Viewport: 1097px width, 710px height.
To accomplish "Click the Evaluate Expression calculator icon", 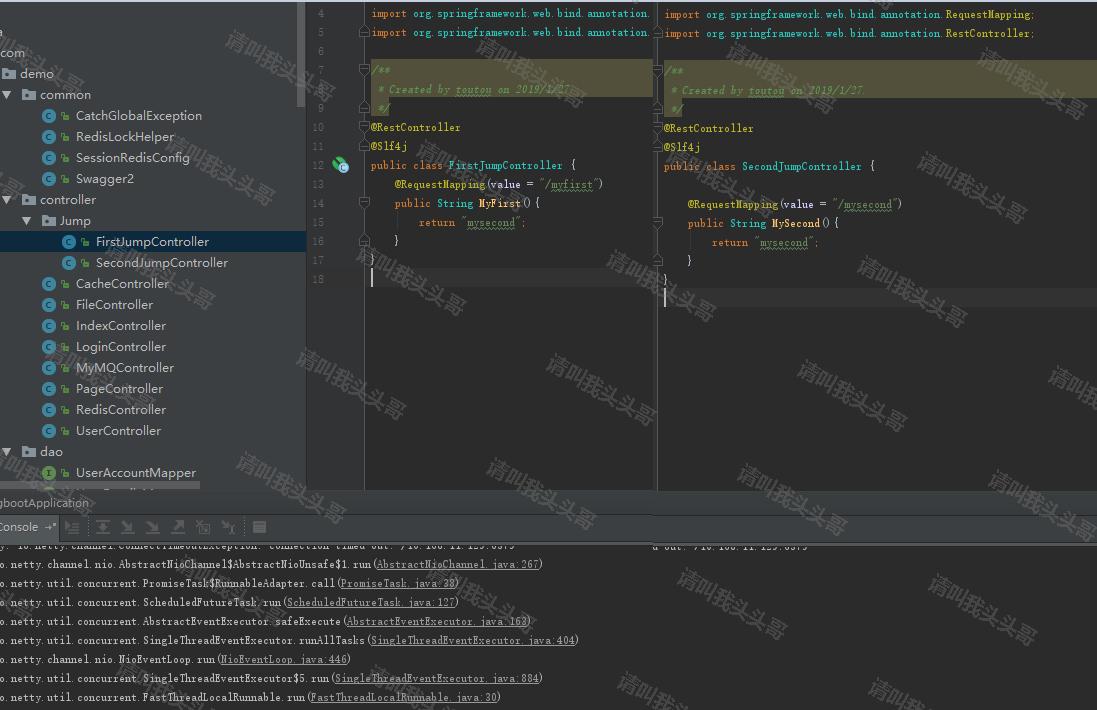I will pos(259,527).
